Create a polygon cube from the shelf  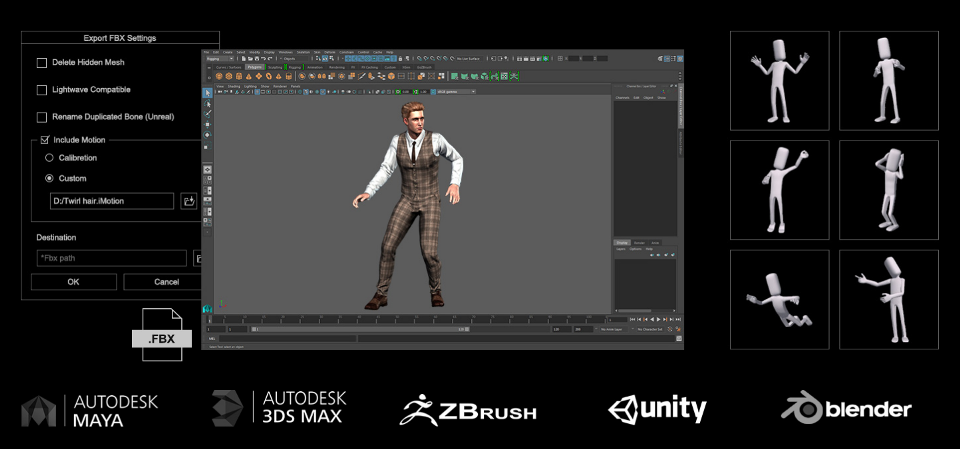pos(229,76)
